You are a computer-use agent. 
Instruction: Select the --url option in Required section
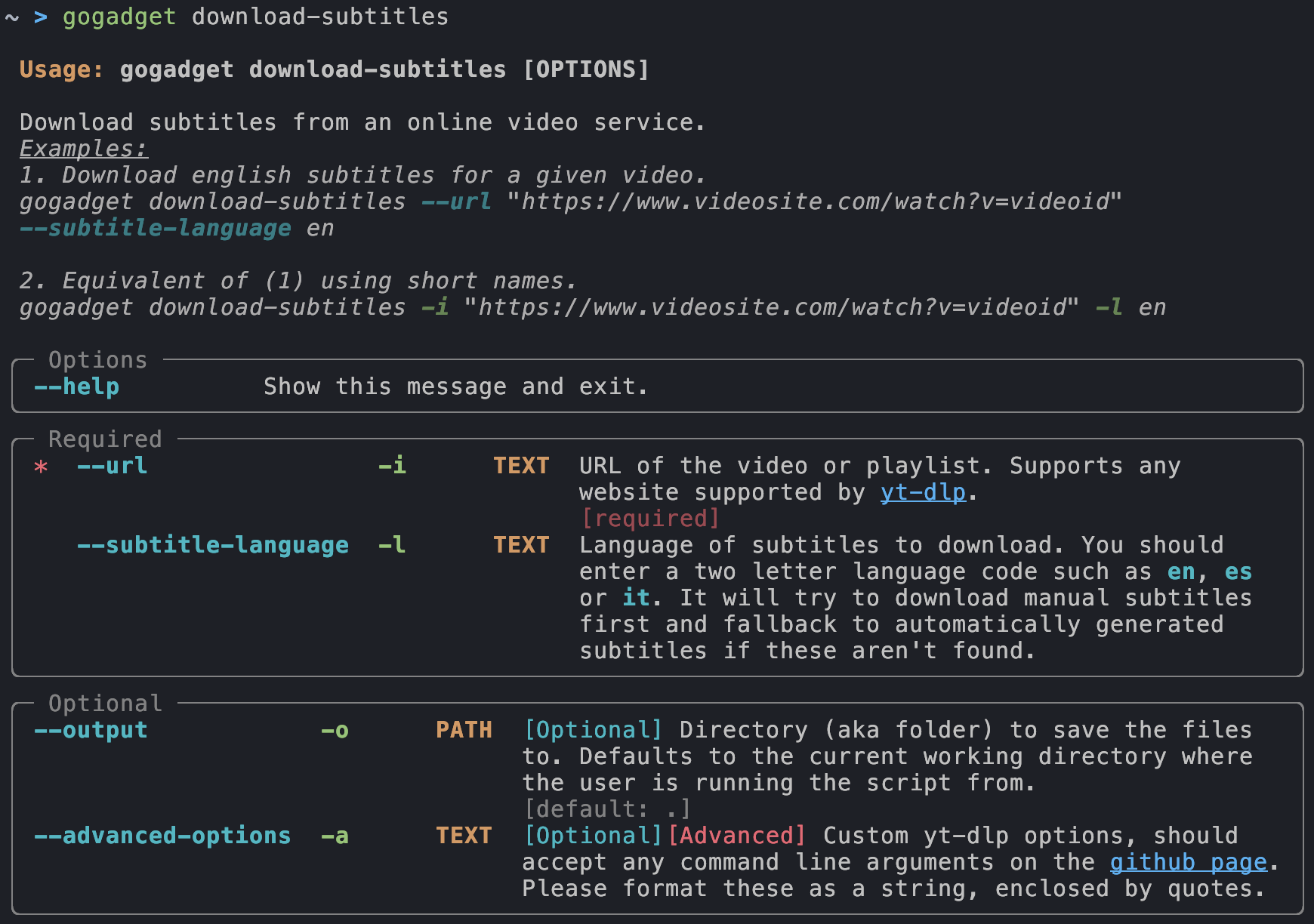tap(112, 466)
